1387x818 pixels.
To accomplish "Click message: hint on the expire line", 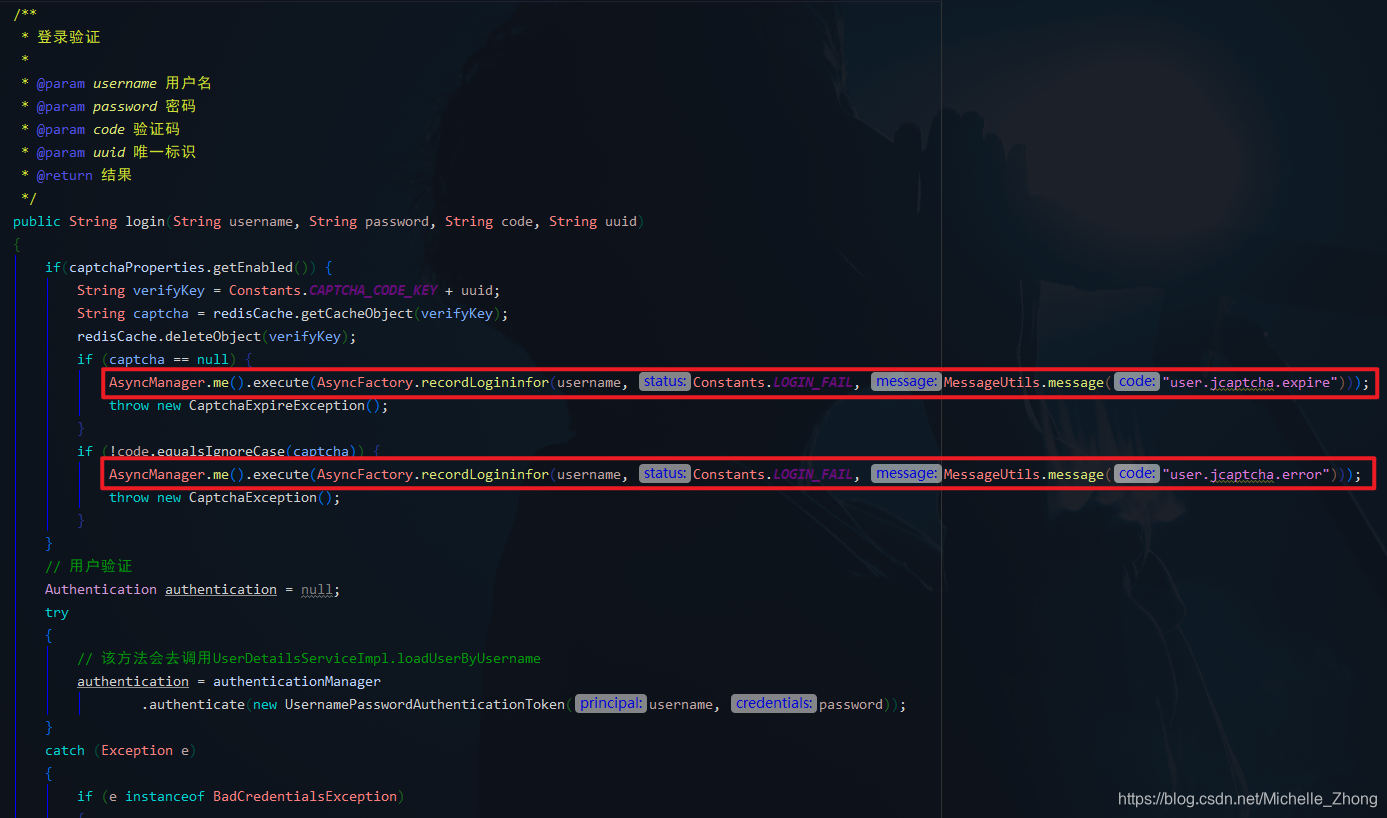I will click(x=906, y=382).
